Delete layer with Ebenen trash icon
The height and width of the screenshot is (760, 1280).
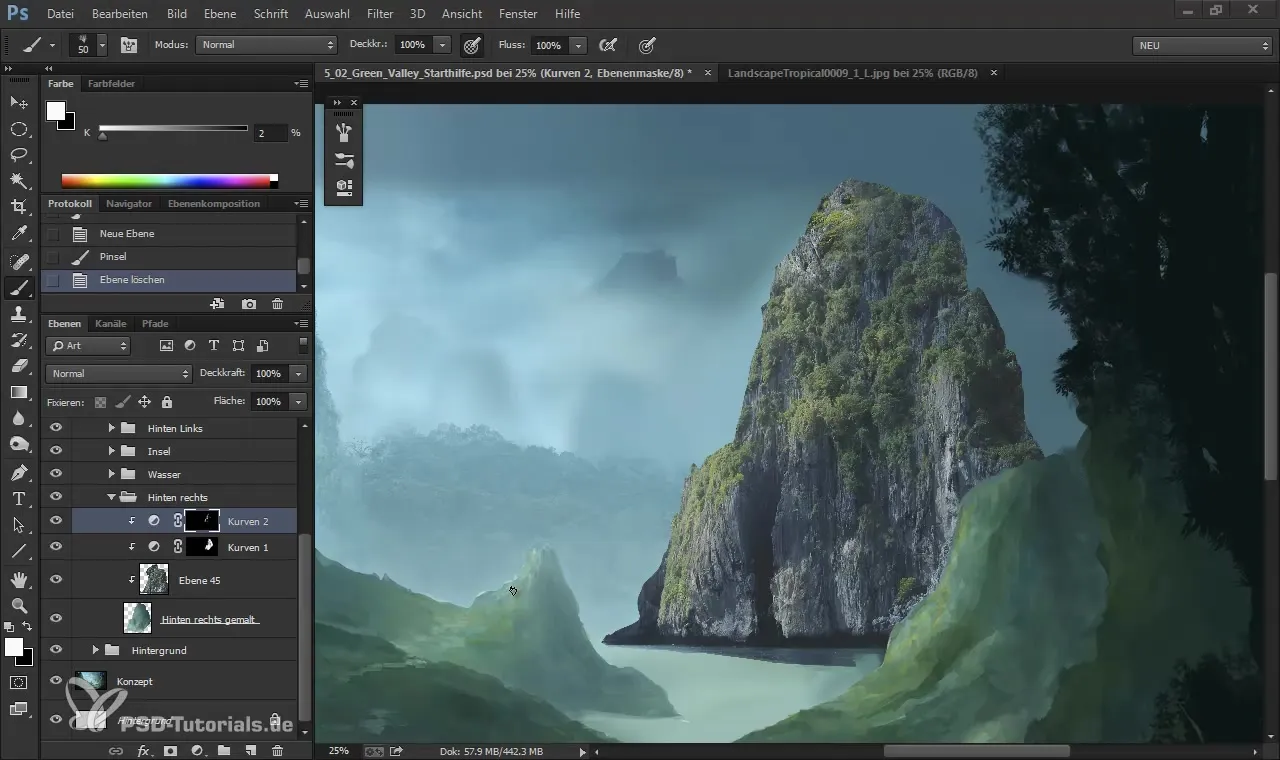click(278, 750)
